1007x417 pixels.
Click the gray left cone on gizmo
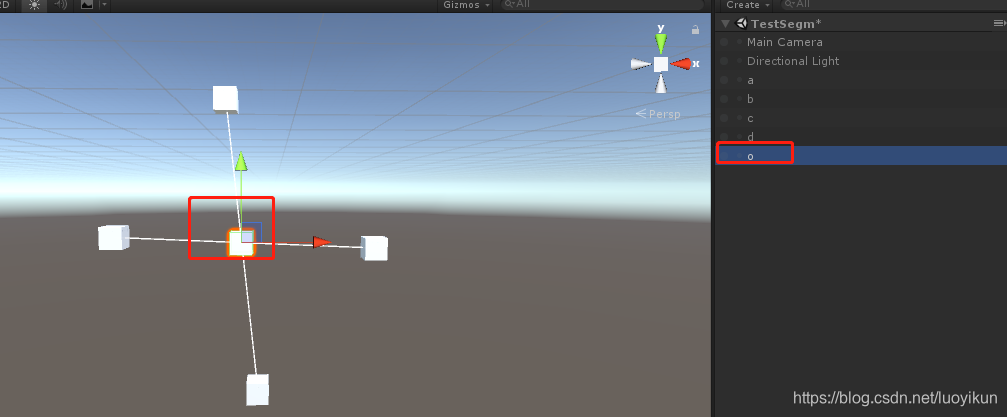pos(641,64)
